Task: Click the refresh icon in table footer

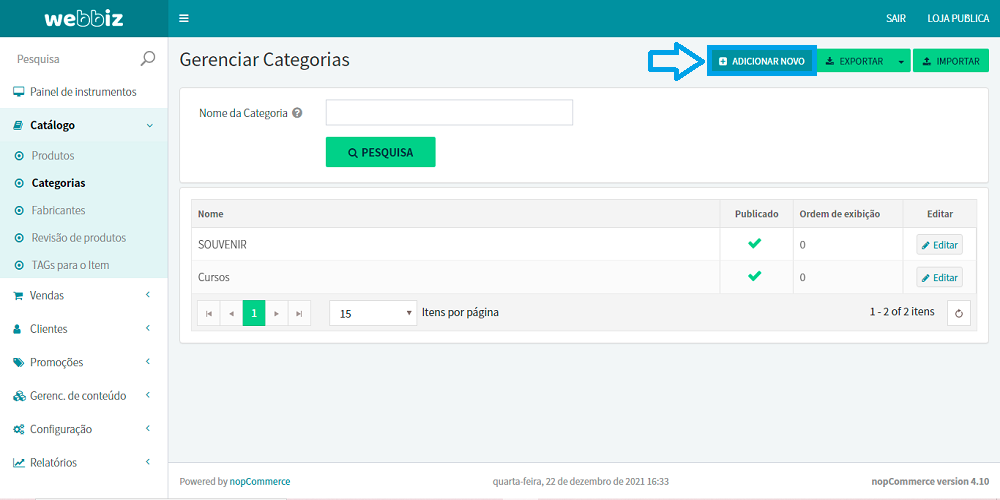Action: (x=958, y=313)
